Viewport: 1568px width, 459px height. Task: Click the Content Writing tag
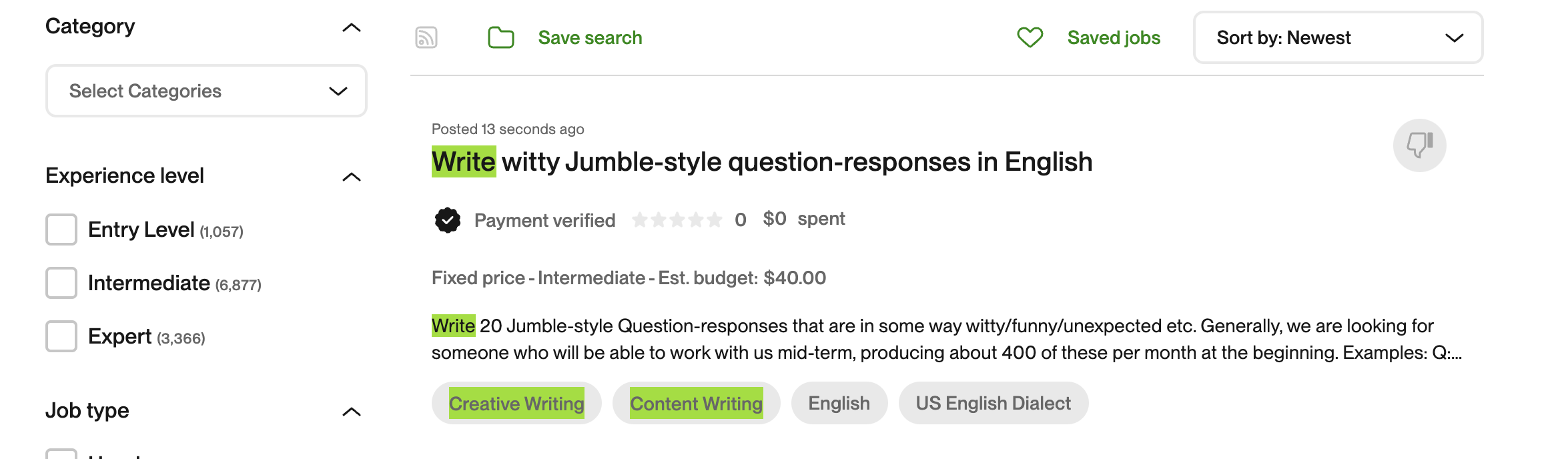click(696, 403)
